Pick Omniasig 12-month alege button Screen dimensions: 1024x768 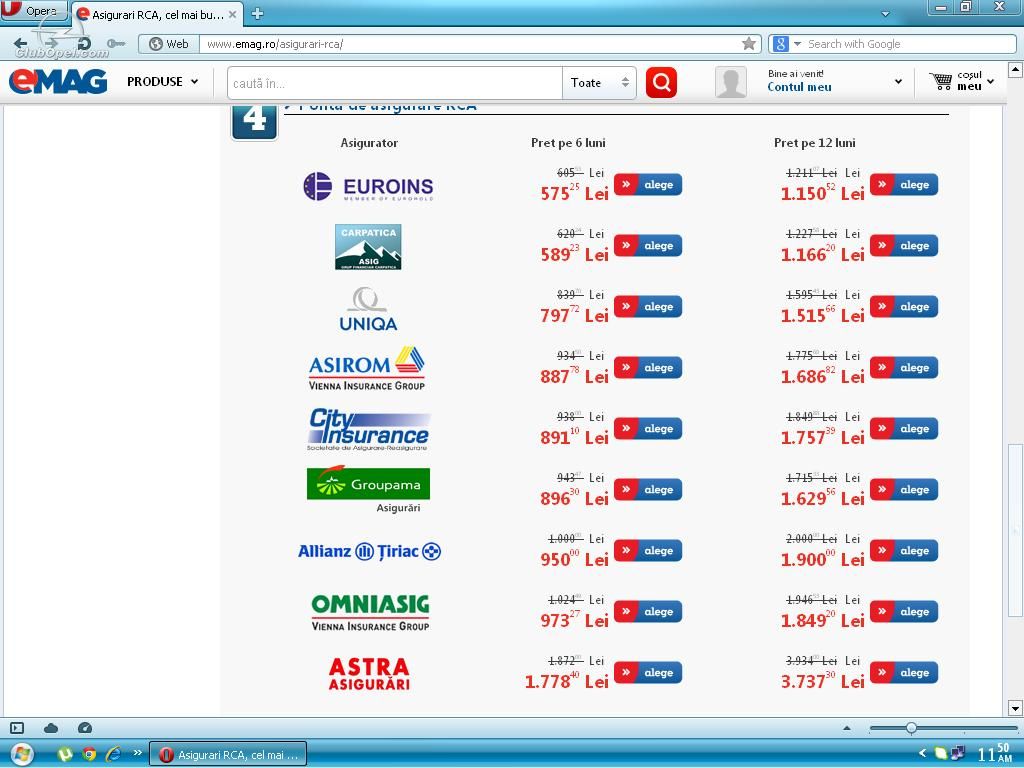coord(904,611)
